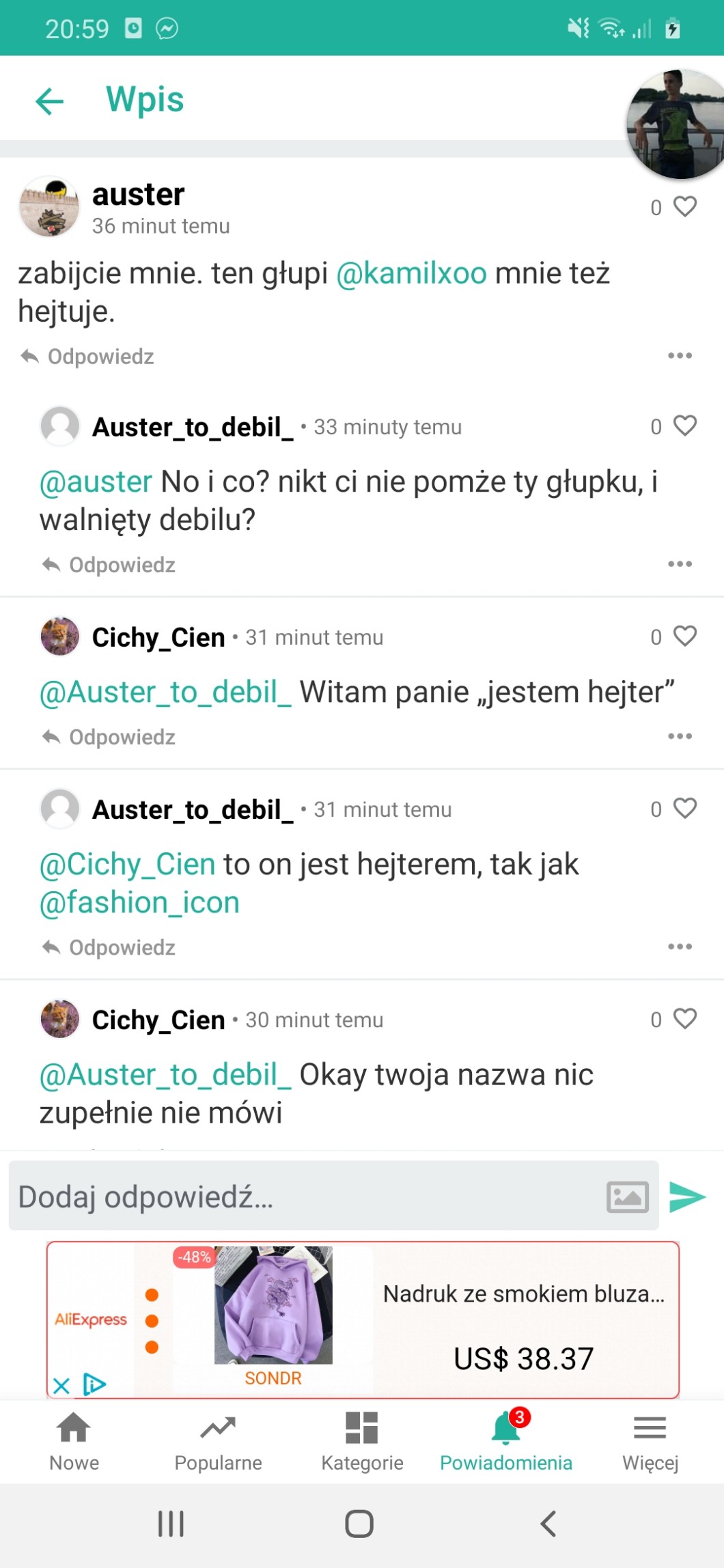
Task: Open the floating profile photo bubble
Action: [x=676, y=124]
